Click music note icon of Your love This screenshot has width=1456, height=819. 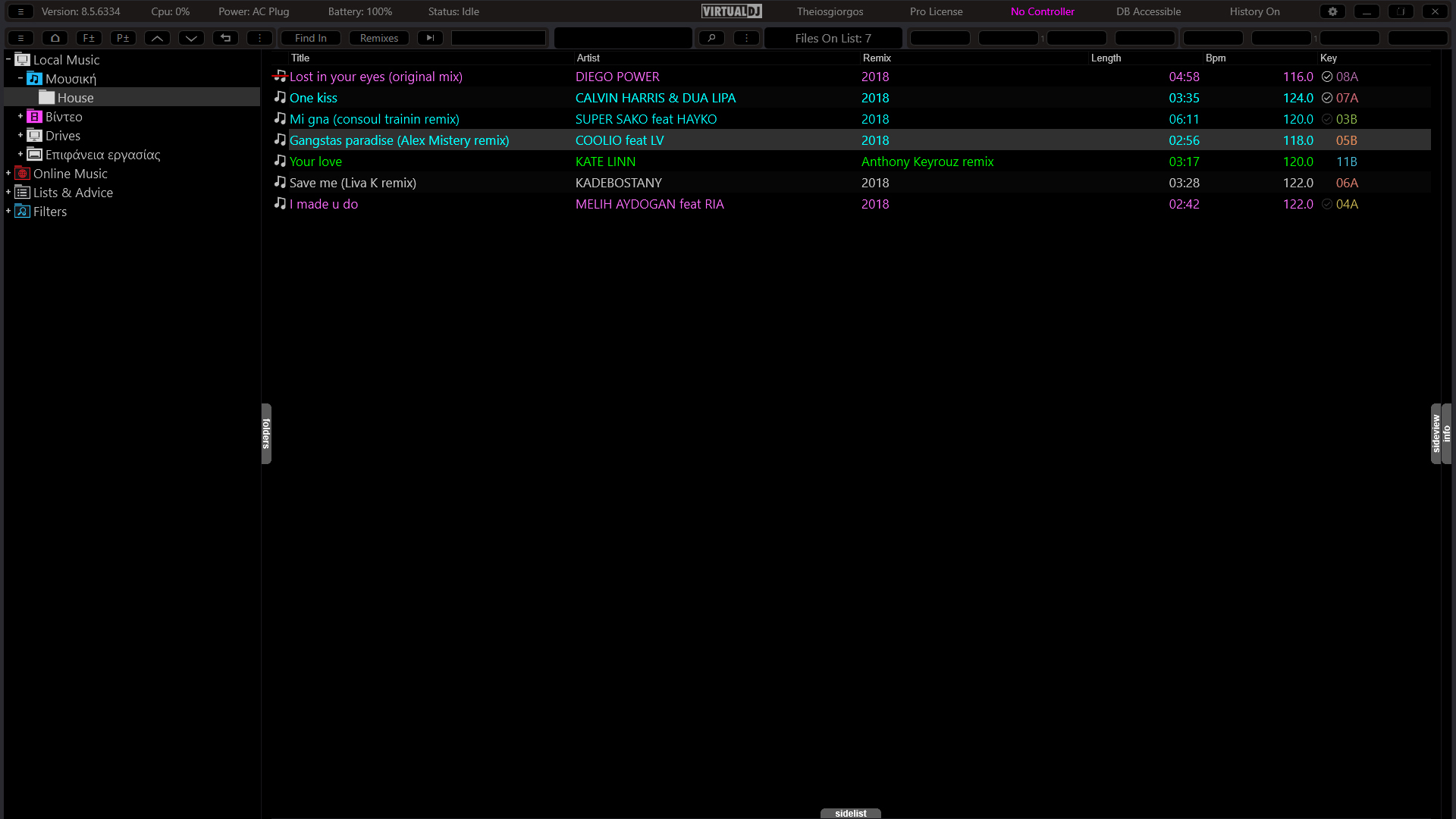[280, 161]
